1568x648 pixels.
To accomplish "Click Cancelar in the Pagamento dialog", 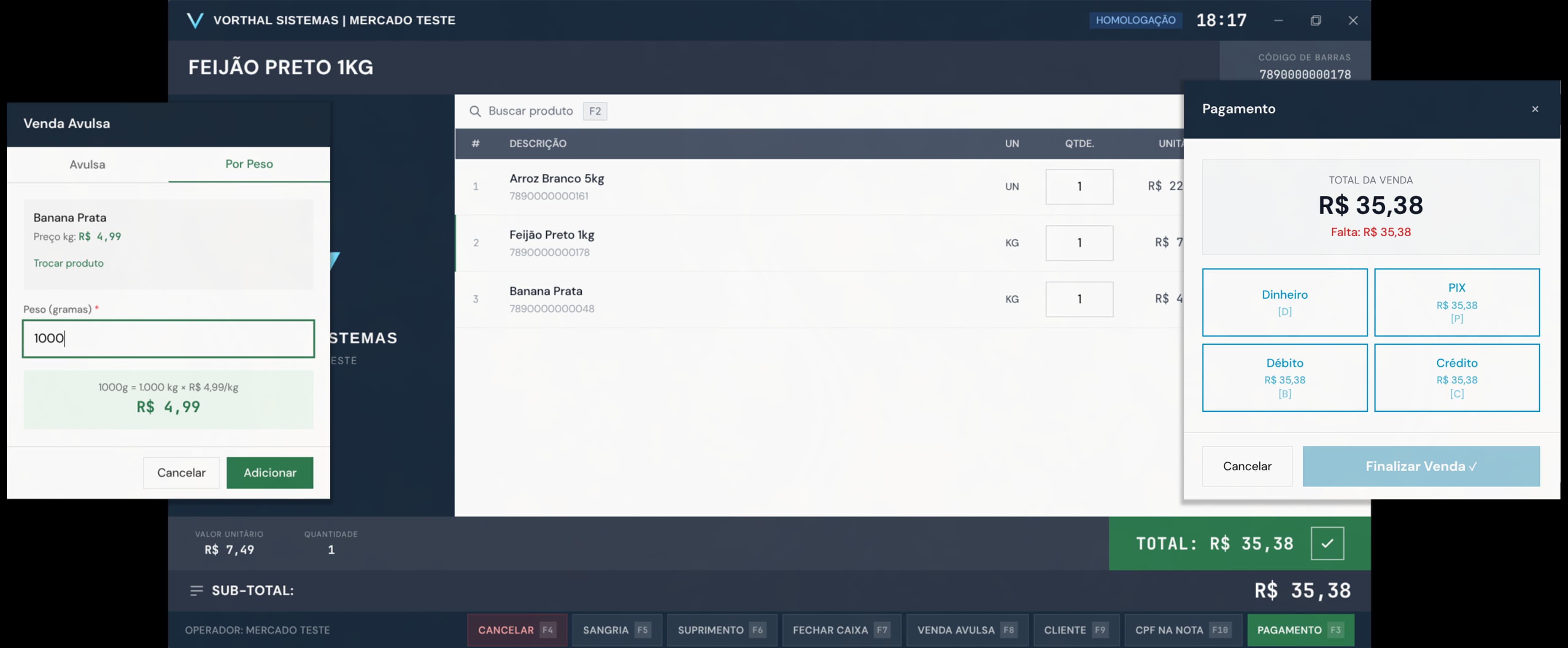I will coord(1247,467).
